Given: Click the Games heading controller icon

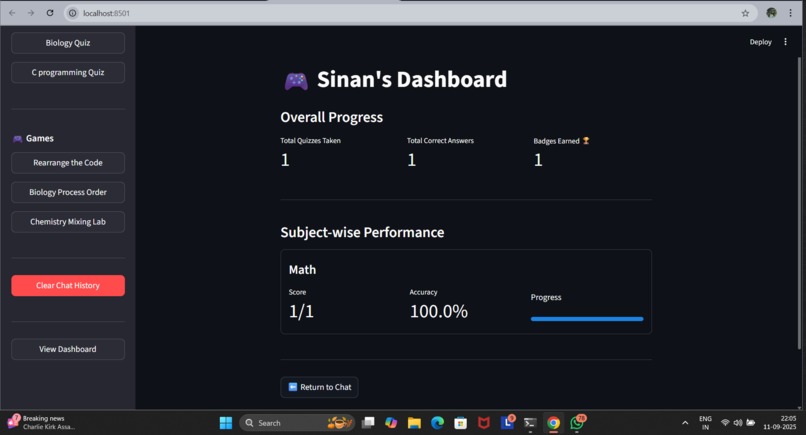Looking at the screenshot, I should [x=17, y=139].
